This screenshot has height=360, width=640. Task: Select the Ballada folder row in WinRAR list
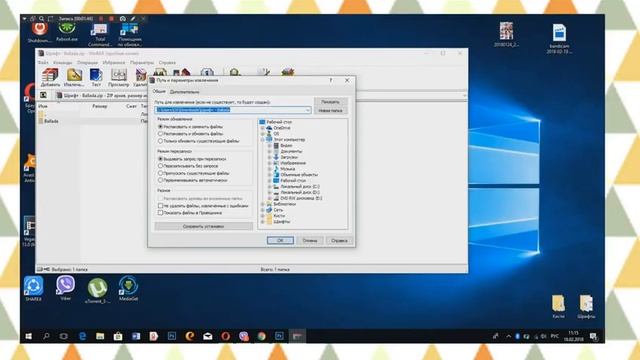point(51,121)
